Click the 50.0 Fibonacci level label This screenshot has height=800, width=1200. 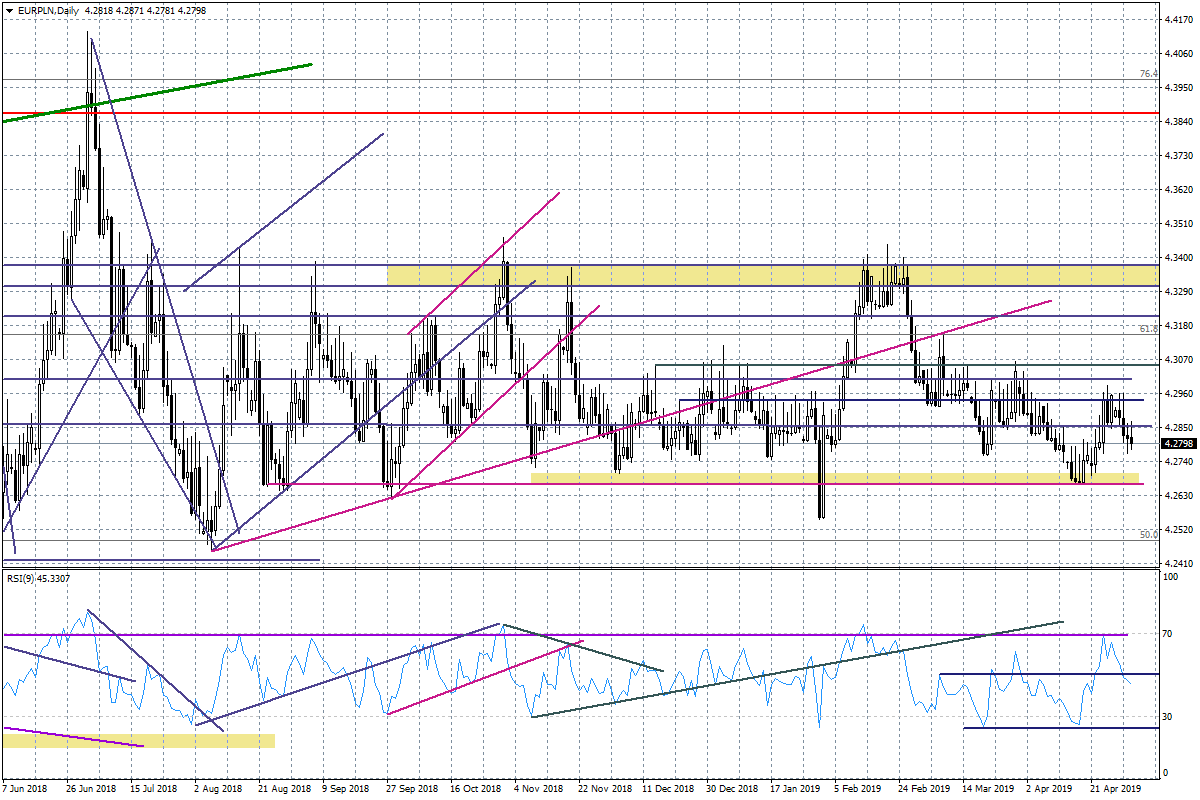click(x=1148, y=534)
